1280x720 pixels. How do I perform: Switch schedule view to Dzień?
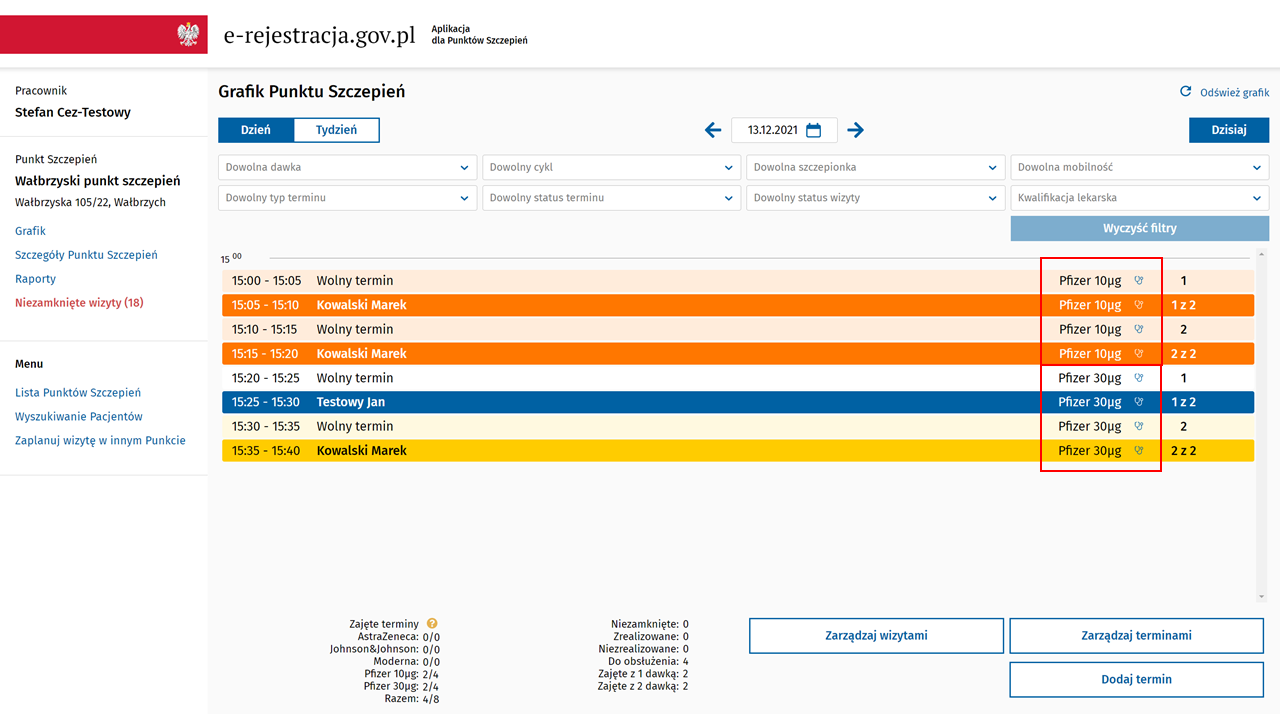(x=256, y=130)
